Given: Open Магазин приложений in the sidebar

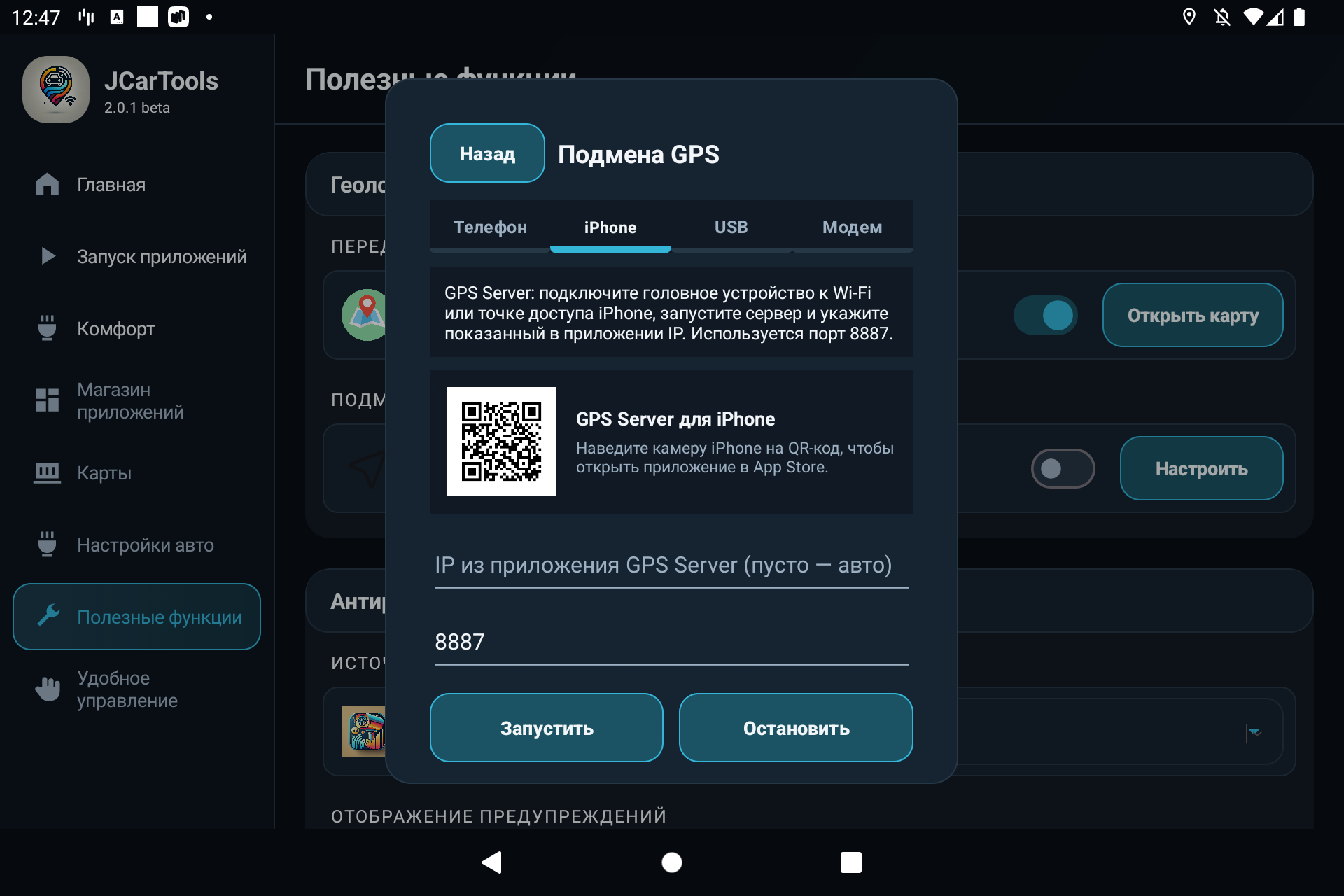Looking at the screenshot, I should coord(137,400).
